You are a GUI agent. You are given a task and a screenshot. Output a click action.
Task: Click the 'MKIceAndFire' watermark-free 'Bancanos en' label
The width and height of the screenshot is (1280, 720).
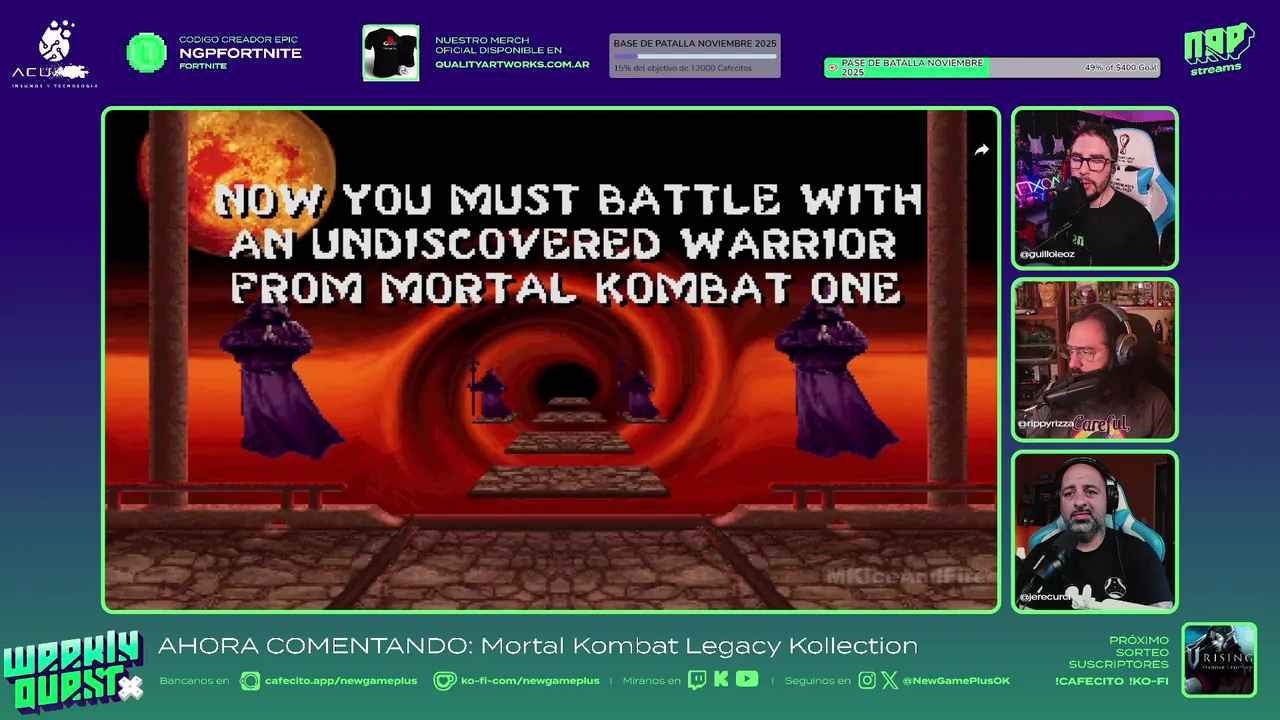tap(194, 681)
